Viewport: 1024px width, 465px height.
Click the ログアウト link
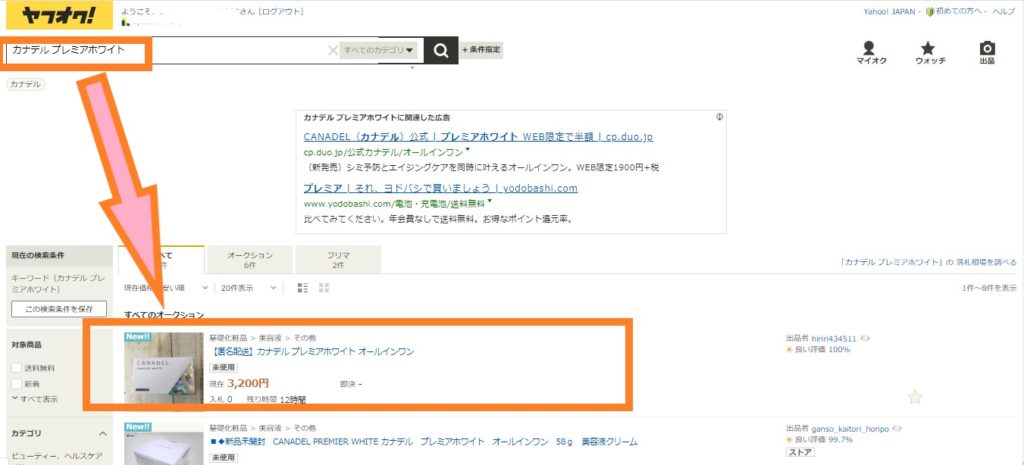[x=281, y=12]
